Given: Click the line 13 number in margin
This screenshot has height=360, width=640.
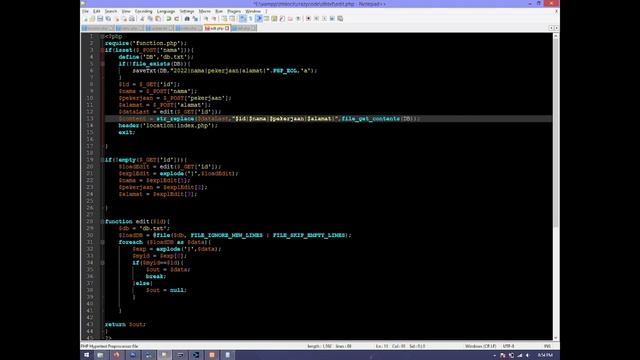Looking at the screenshot, I should coord(90,119).
